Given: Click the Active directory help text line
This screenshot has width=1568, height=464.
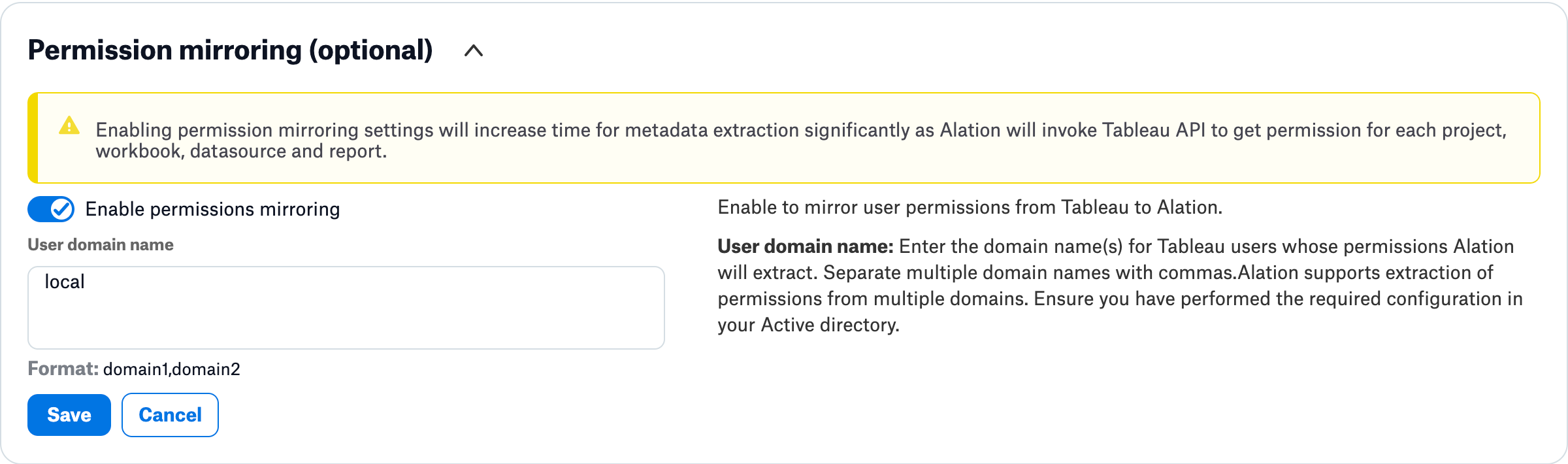Looking at the screenshot, I should [x=809, y=325].
